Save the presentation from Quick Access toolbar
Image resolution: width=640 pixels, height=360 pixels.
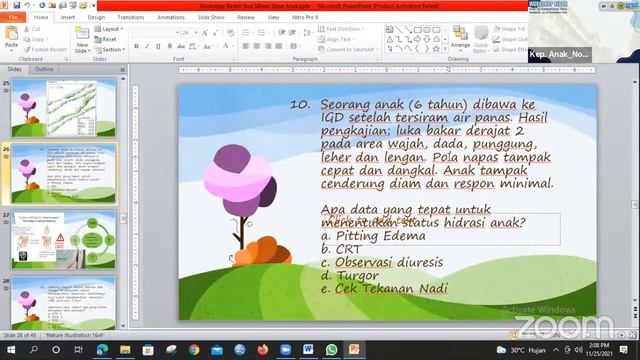click(17, 5)
